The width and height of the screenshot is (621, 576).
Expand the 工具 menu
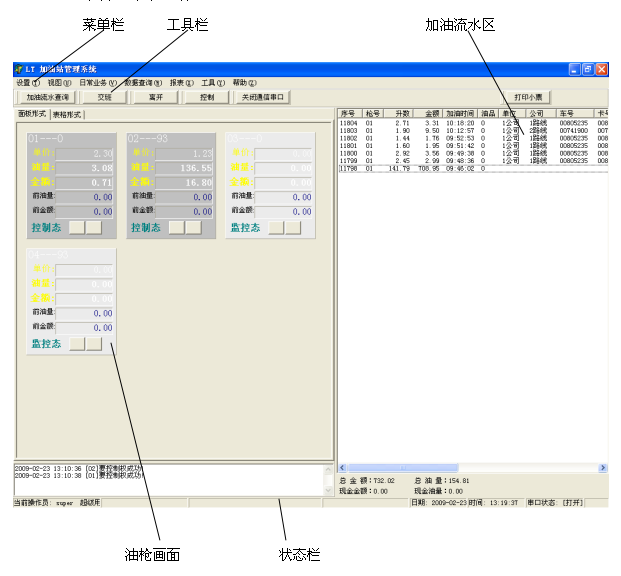pos(213,83)
